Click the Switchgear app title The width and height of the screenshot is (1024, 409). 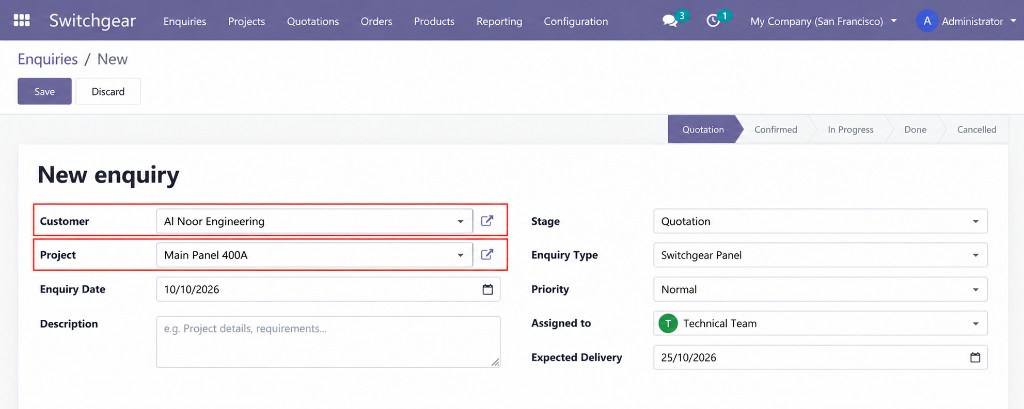[93, 20]
